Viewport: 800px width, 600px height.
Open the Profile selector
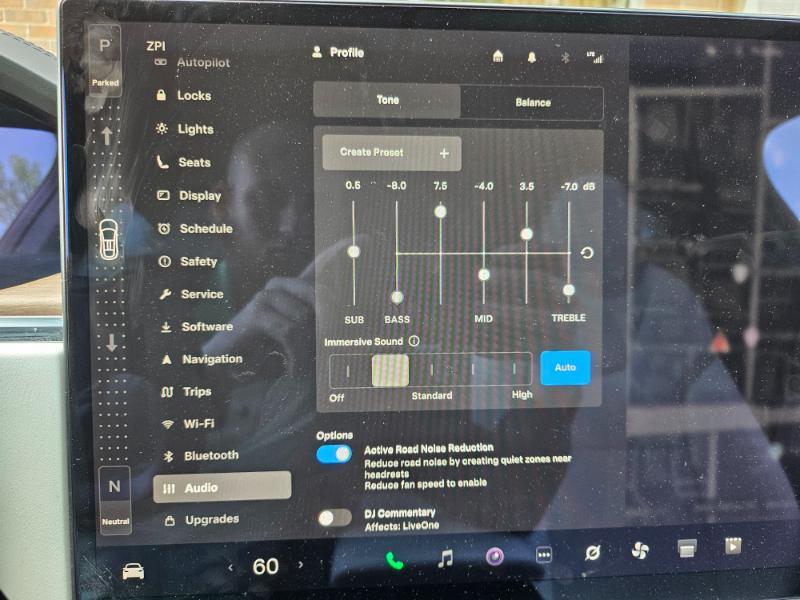click(338, 52)
